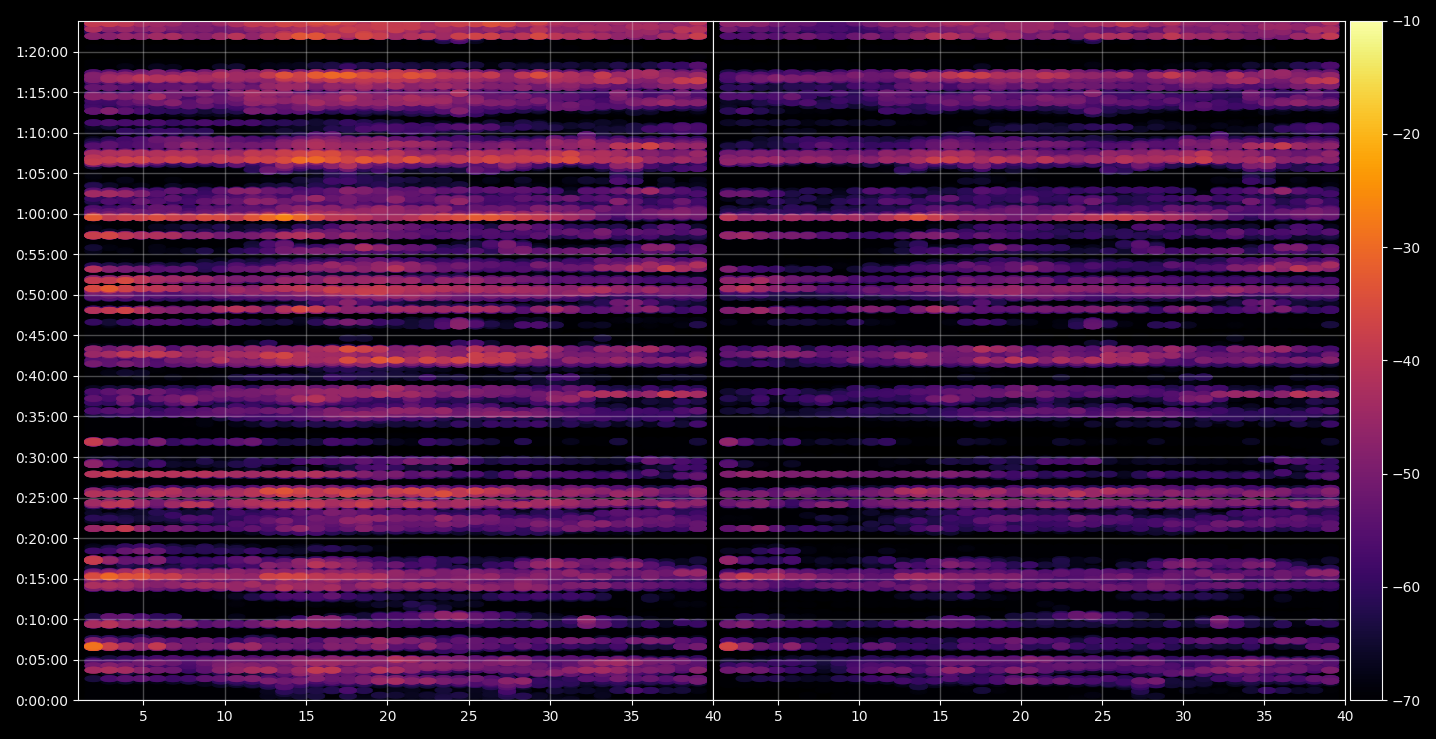The width and height of the screenshot is (1436, 739).
Task: Click the 0:00:00 time axis label
Action: (x=42, y=701)
